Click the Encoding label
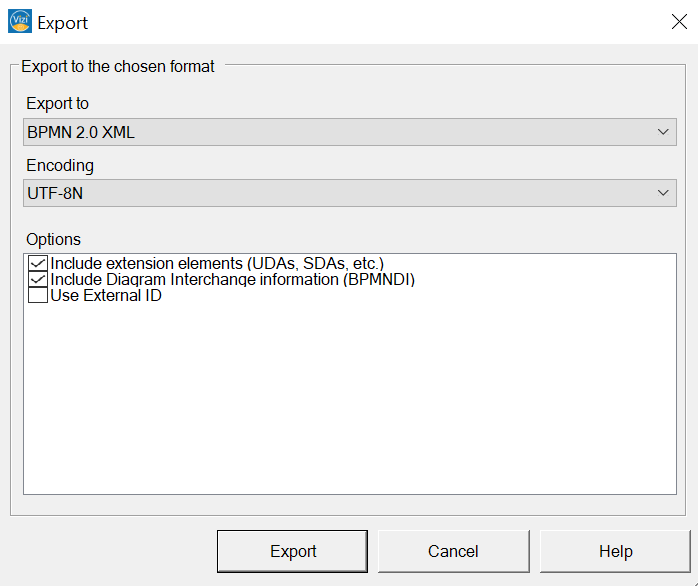Viewport: 698px width, 586px height. 60,165
